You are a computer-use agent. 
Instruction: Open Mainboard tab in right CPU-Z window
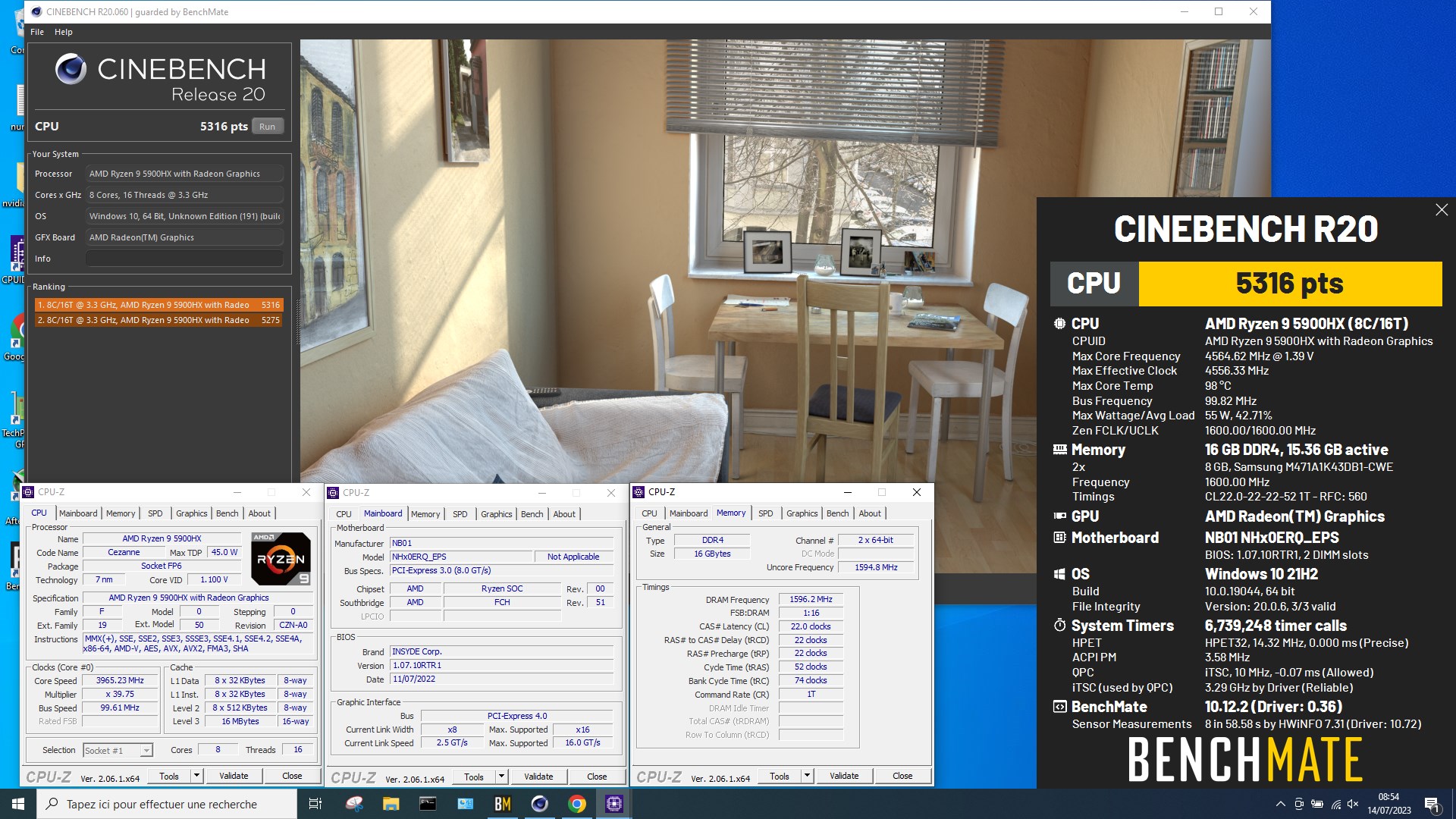coord(689,513)
